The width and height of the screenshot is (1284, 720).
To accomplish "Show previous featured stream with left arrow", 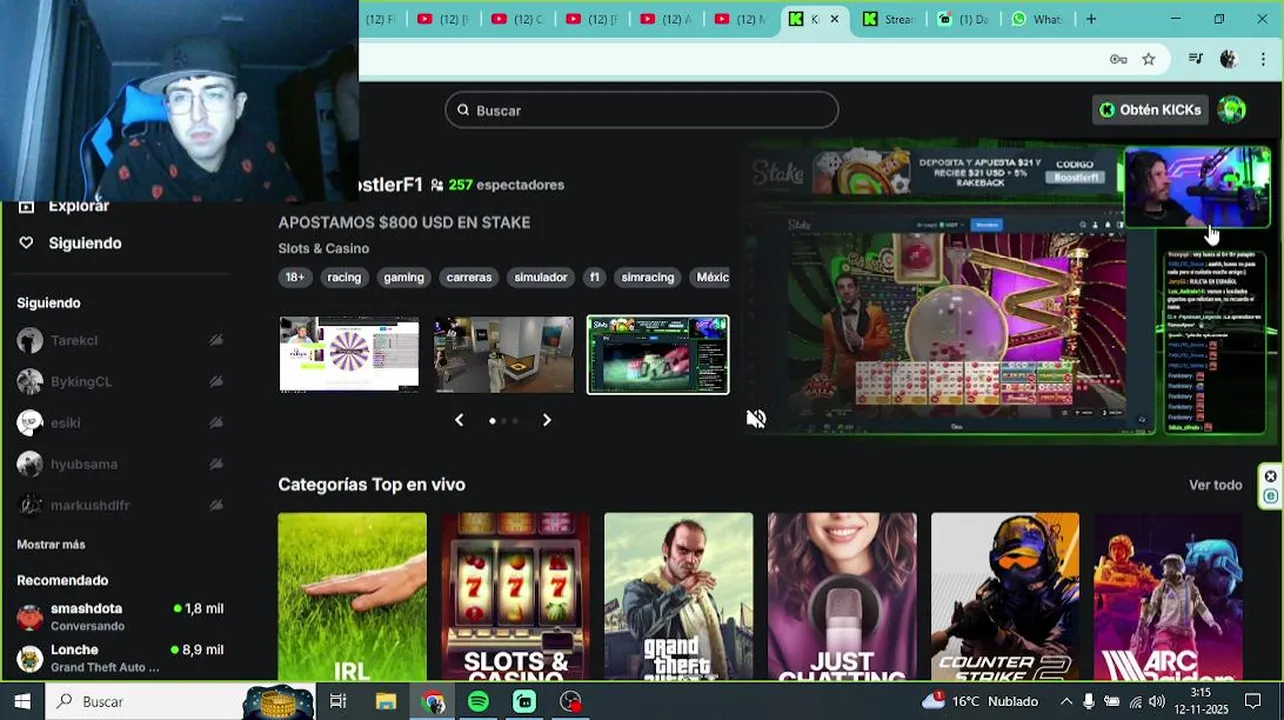I will (459, 420).
